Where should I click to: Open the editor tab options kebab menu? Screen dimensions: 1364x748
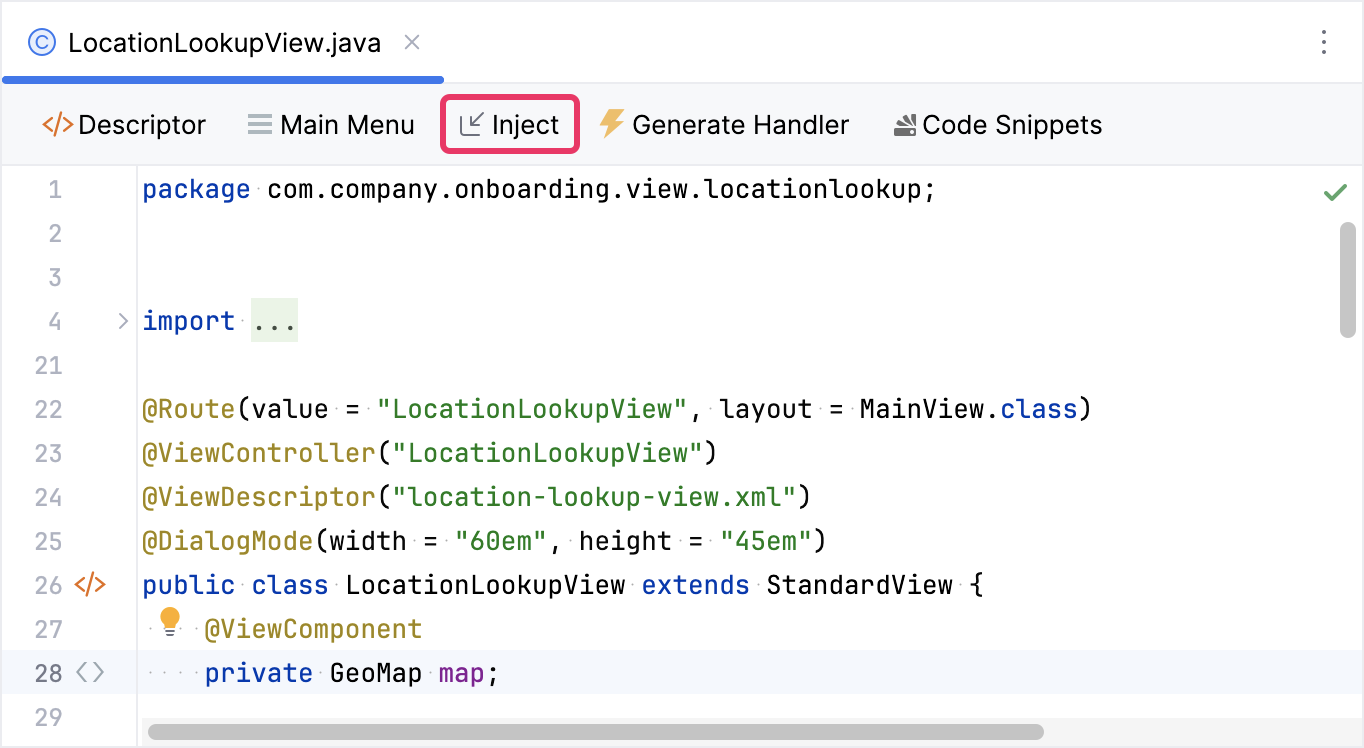(1324, 42)
